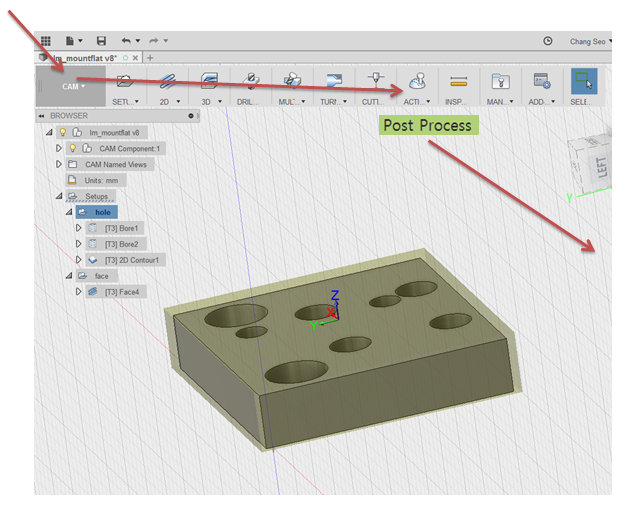Screen dimensions: 633x516
Task: Expand the [T3] Bore2 operation
Action: point(79,243)
